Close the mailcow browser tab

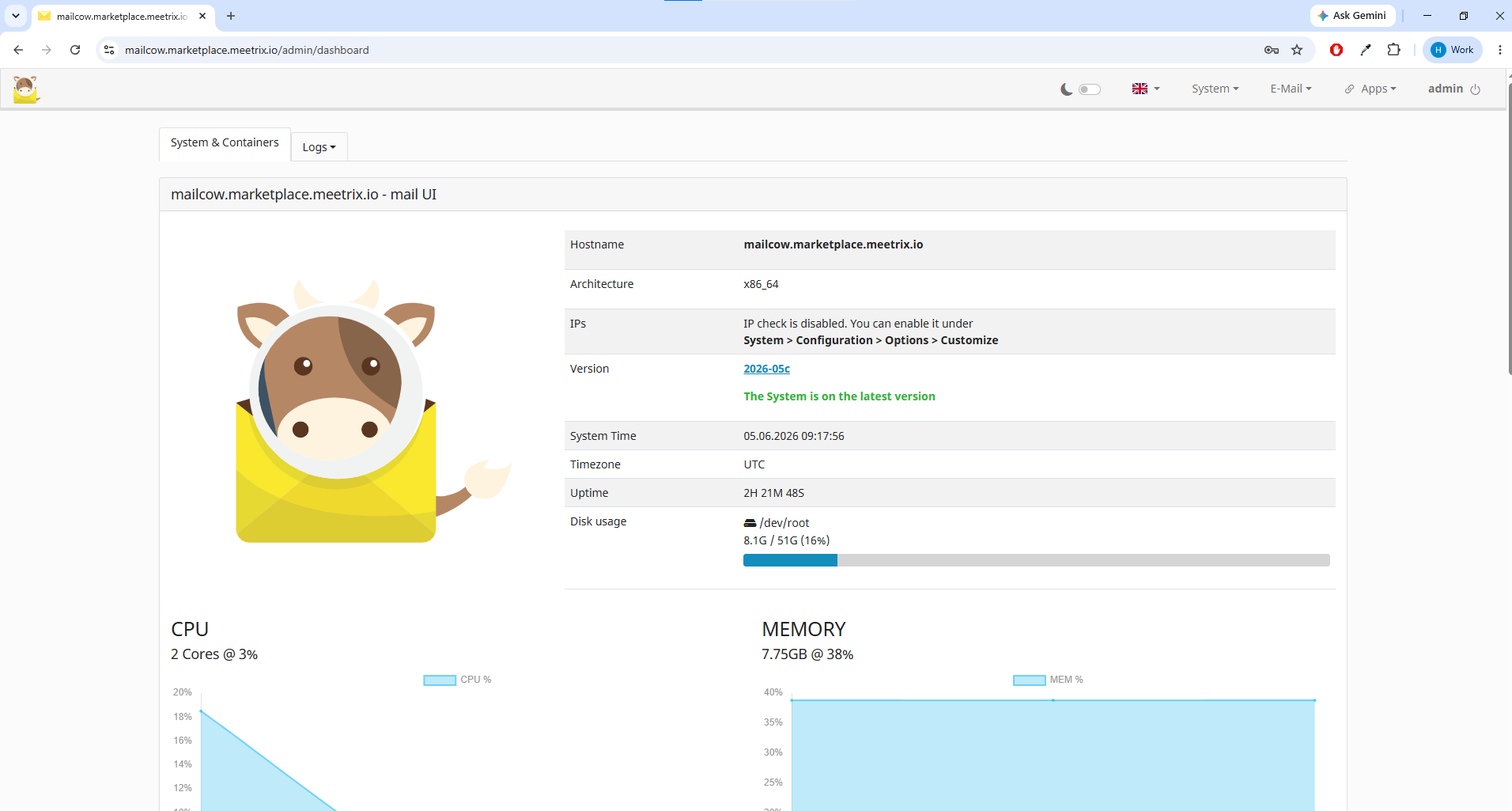point(202,16)
